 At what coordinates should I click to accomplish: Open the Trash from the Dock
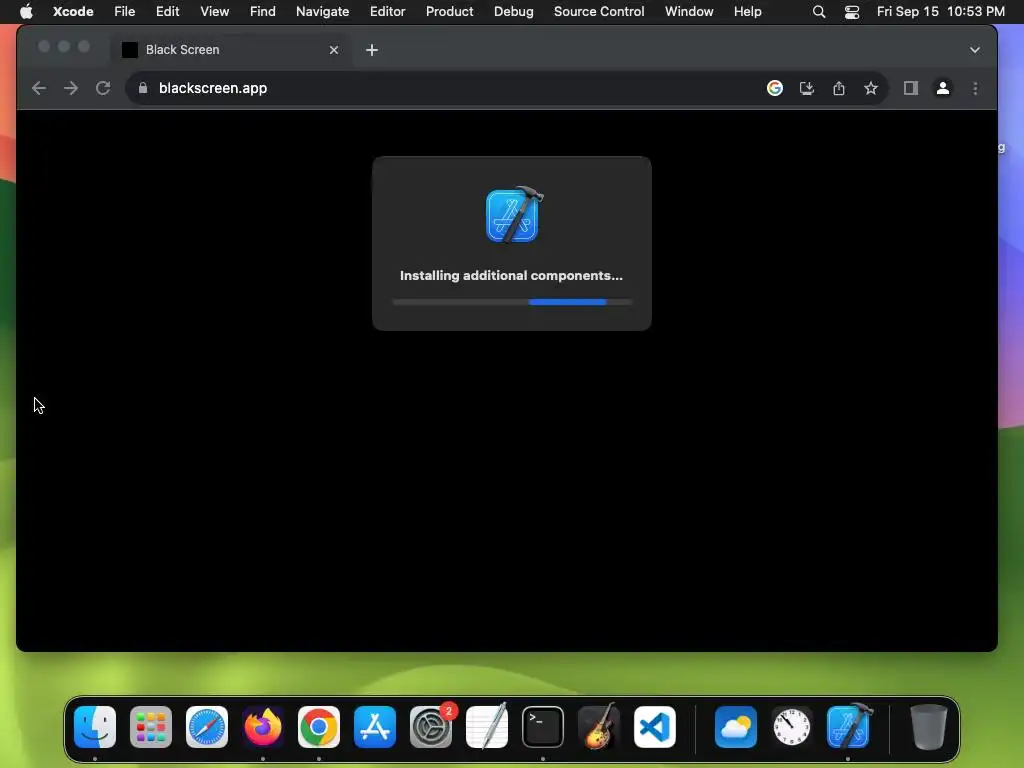(929, 727)
